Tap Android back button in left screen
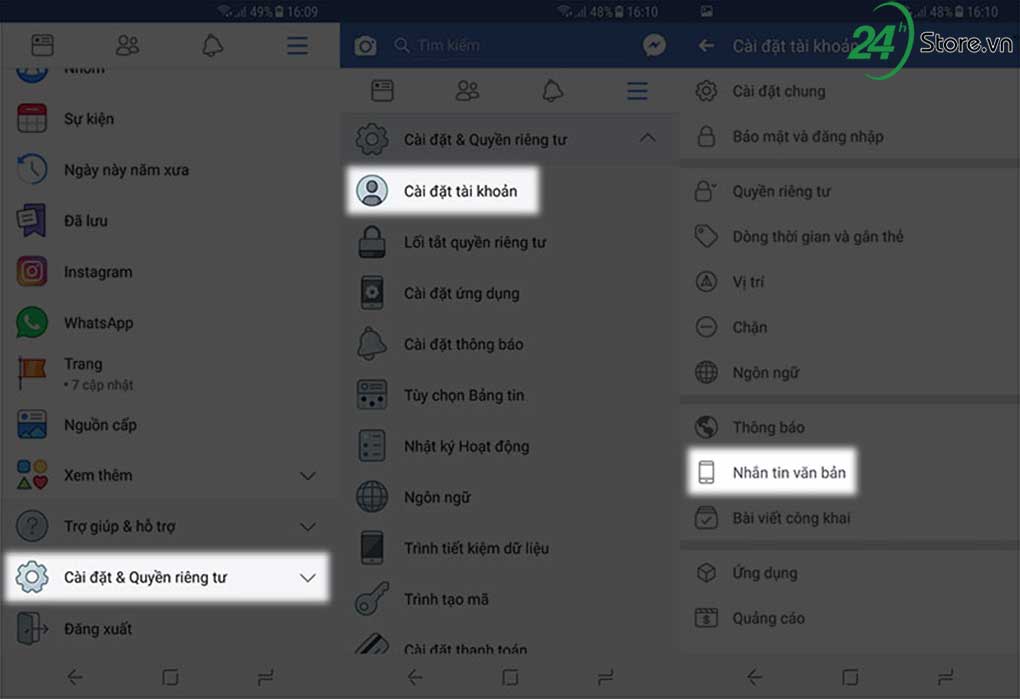 [x=74, y=678]
